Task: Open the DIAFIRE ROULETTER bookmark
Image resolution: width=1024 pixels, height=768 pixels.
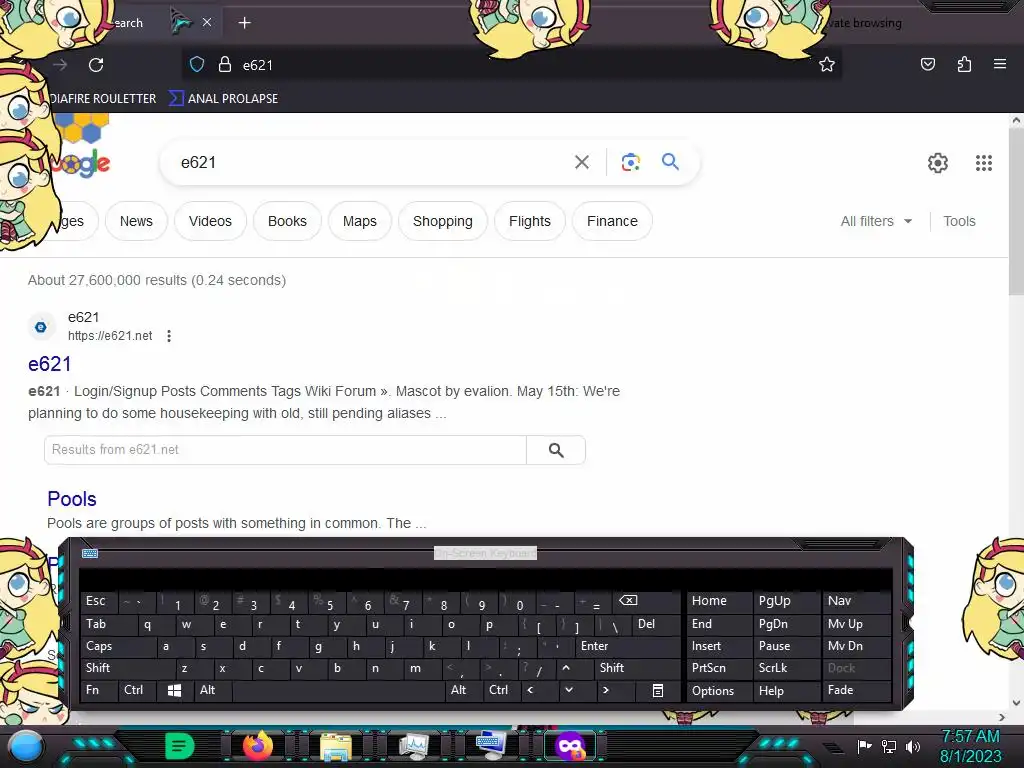Action: click(103, 99)
